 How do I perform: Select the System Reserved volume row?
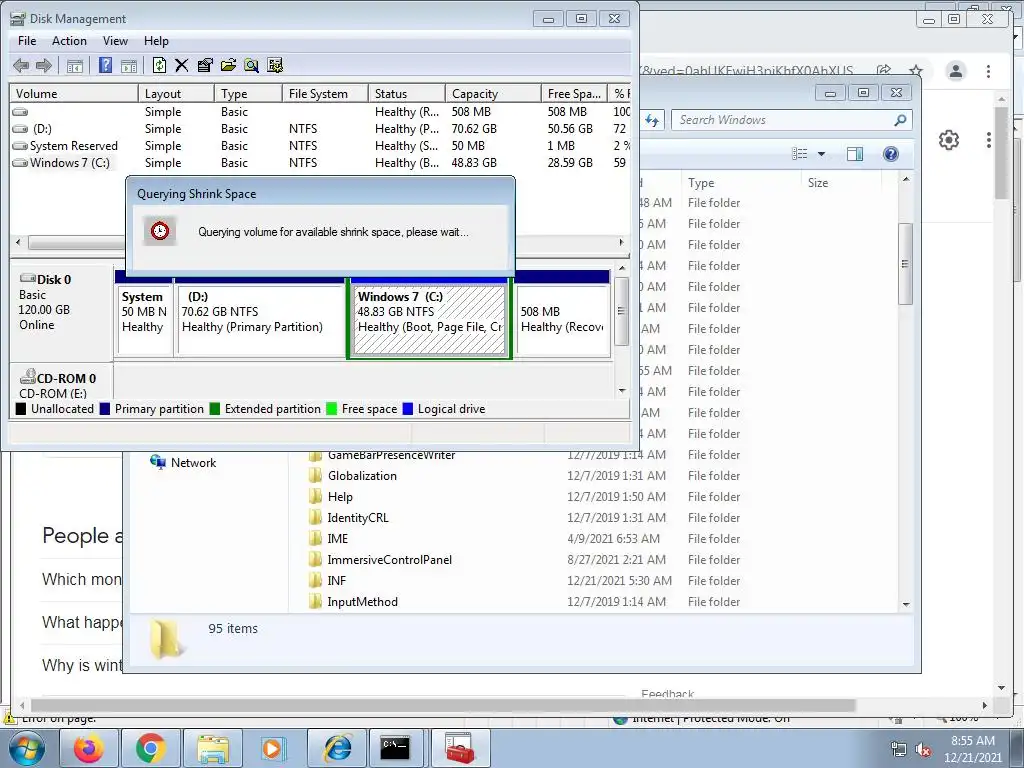[x=320, y=146]
